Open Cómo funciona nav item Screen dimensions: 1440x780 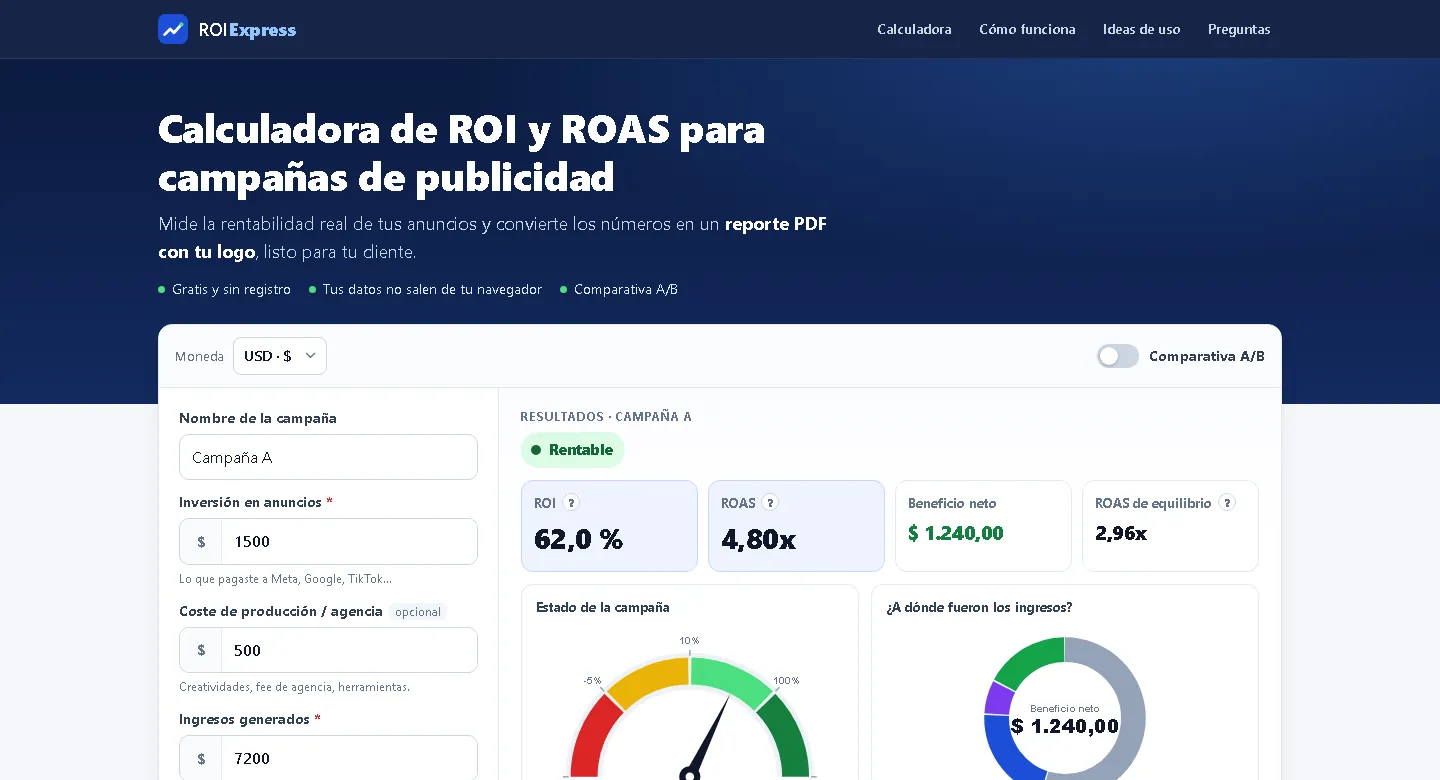click(x=1027, y=29)
